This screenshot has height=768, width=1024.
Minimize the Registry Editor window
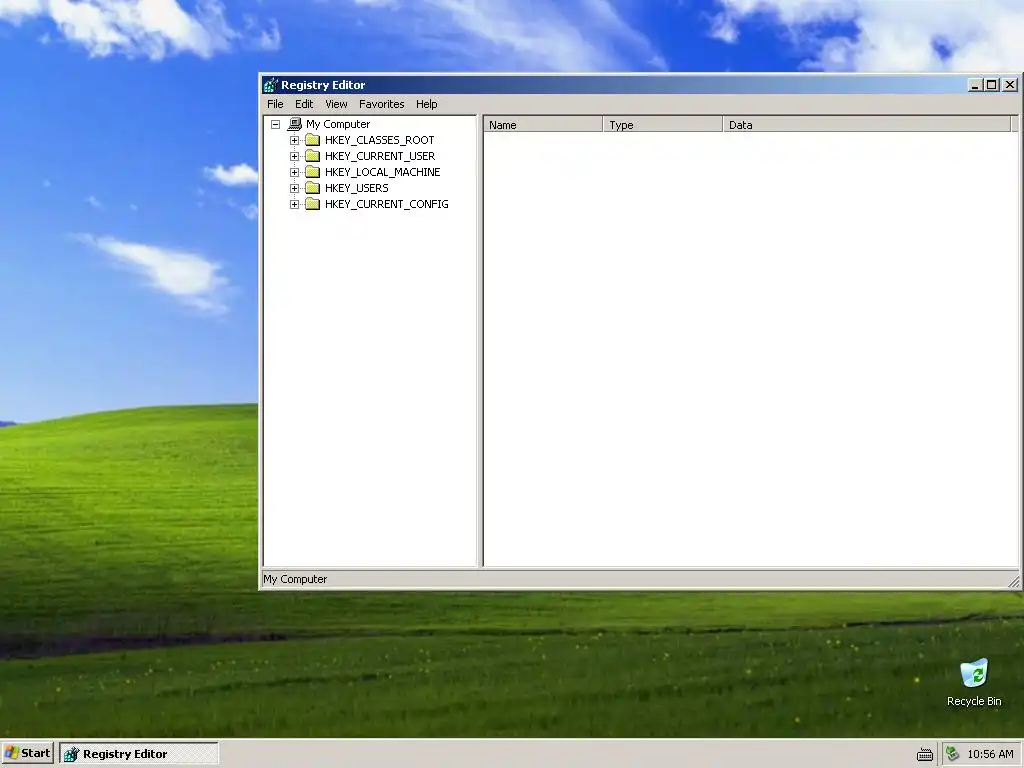975,85
